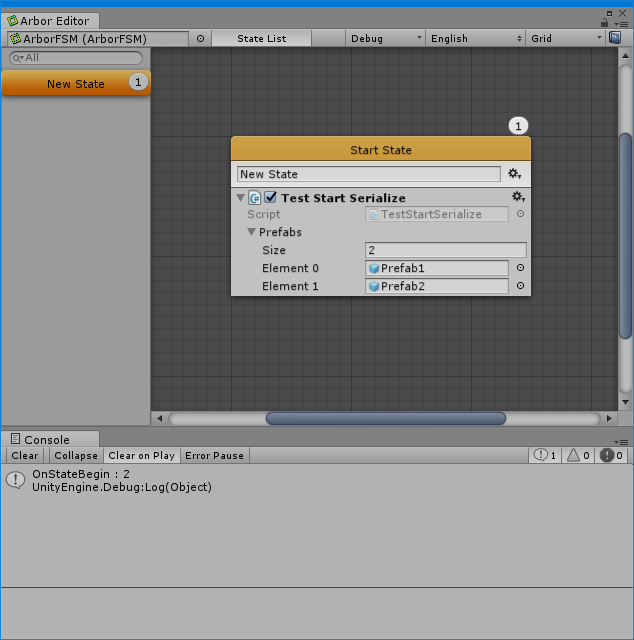The image size is (634, 640).
Task: Click the object picker for Element 1
Action: [x=520, y=286]
